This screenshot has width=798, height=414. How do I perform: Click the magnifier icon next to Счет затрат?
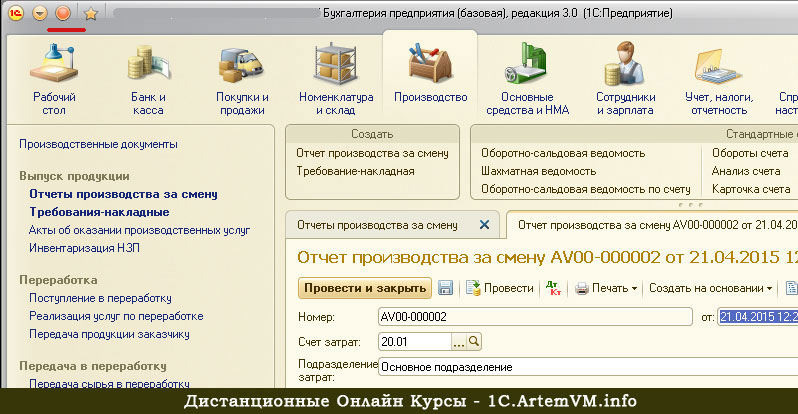[x=474, y=342]
